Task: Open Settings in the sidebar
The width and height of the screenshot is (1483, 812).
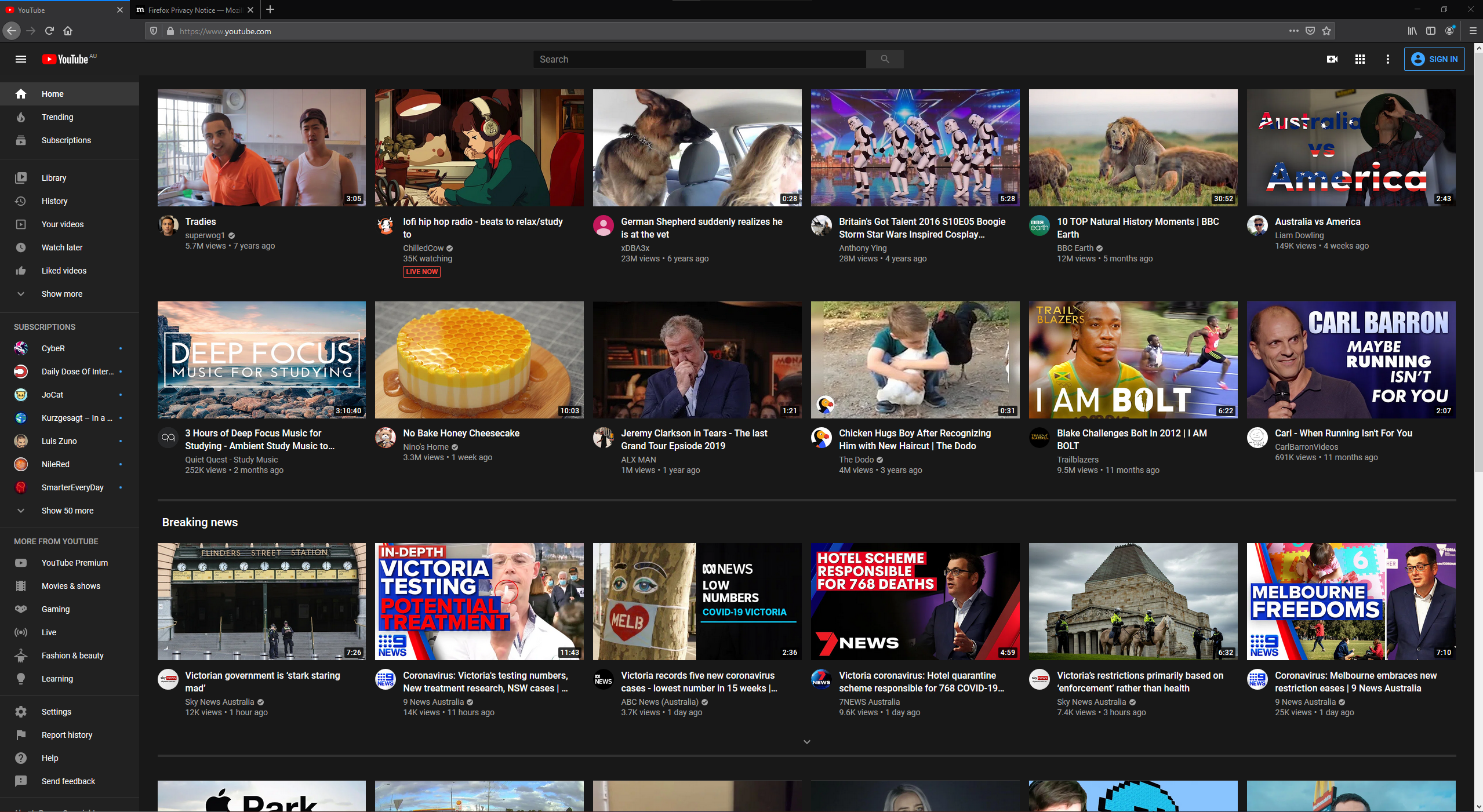Action: pyautogui.click(x=70, y=712)
